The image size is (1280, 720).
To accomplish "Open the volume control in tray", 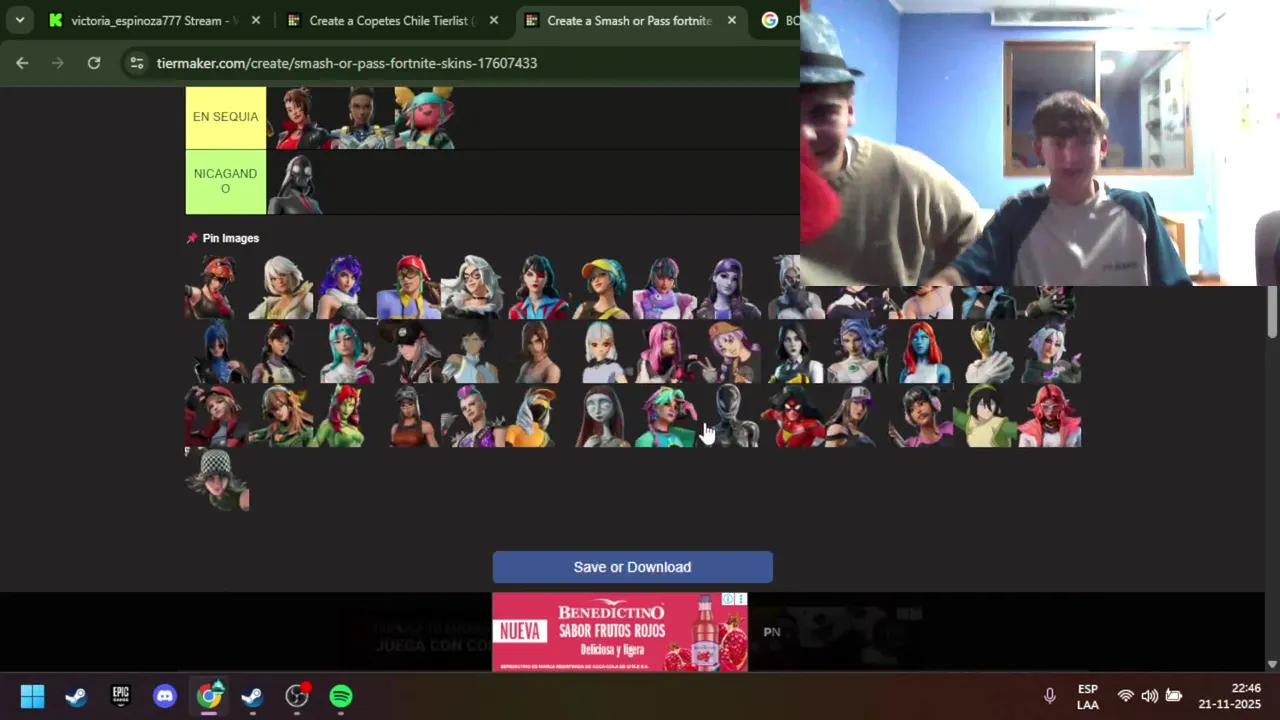I will point(1149,696).
